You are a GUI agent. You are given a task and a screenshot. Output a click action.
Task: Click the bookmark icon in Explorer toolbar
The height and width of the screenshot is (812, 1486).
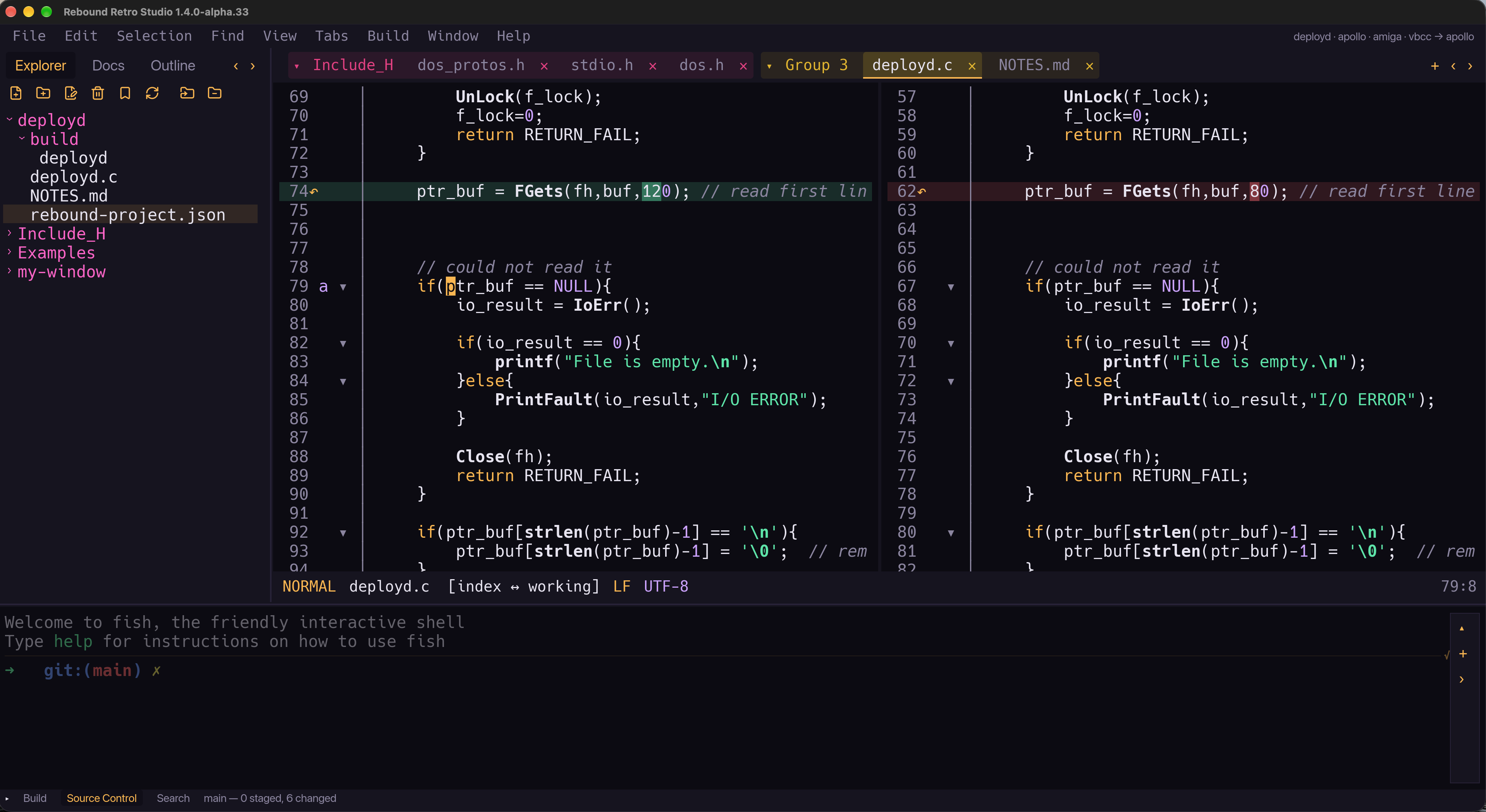pyautogui.click(x=125, y=93)
